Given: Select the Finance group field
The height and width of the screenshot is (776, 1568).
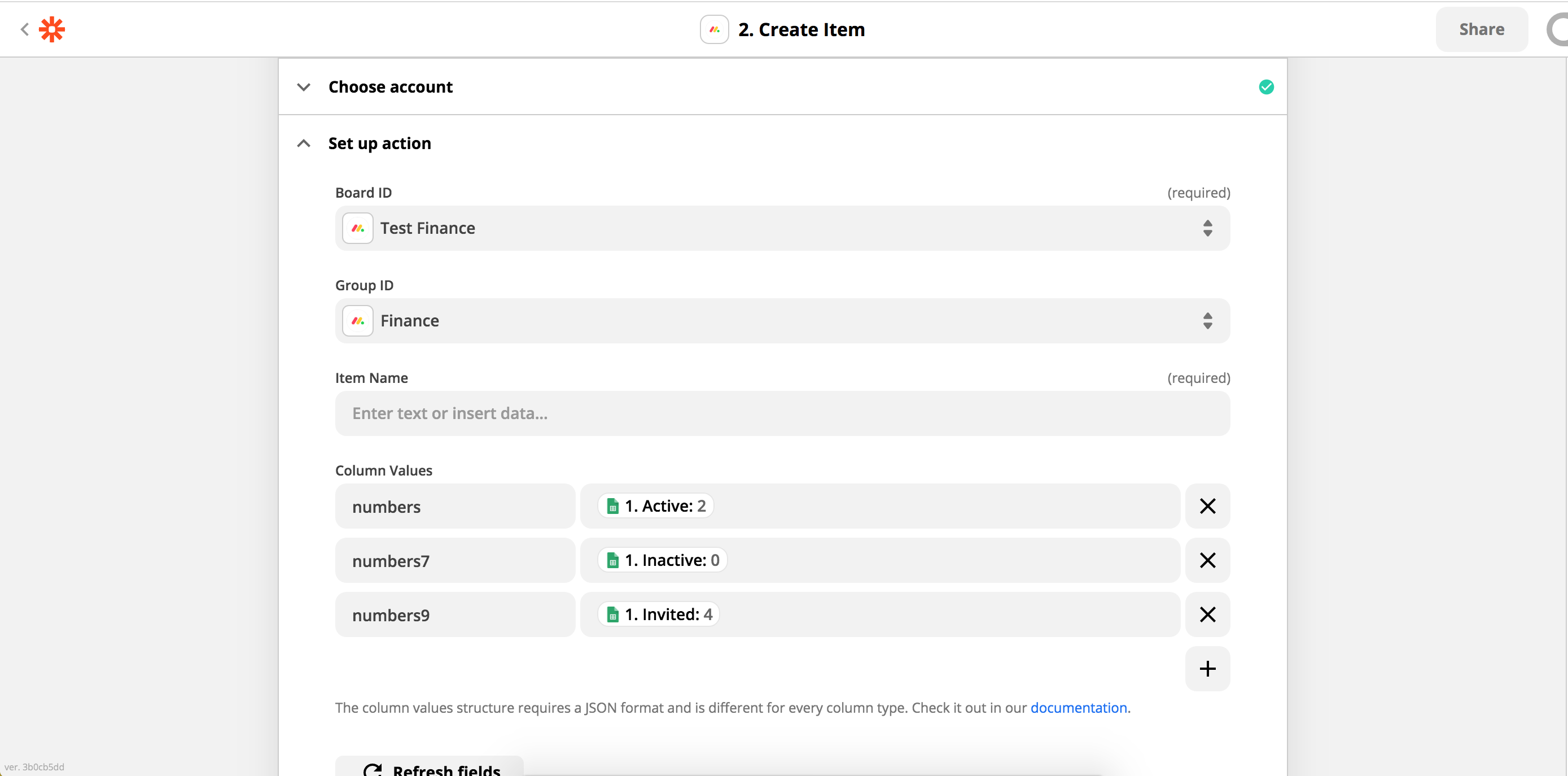Looking at the screenshot, I should click(782, 321).
